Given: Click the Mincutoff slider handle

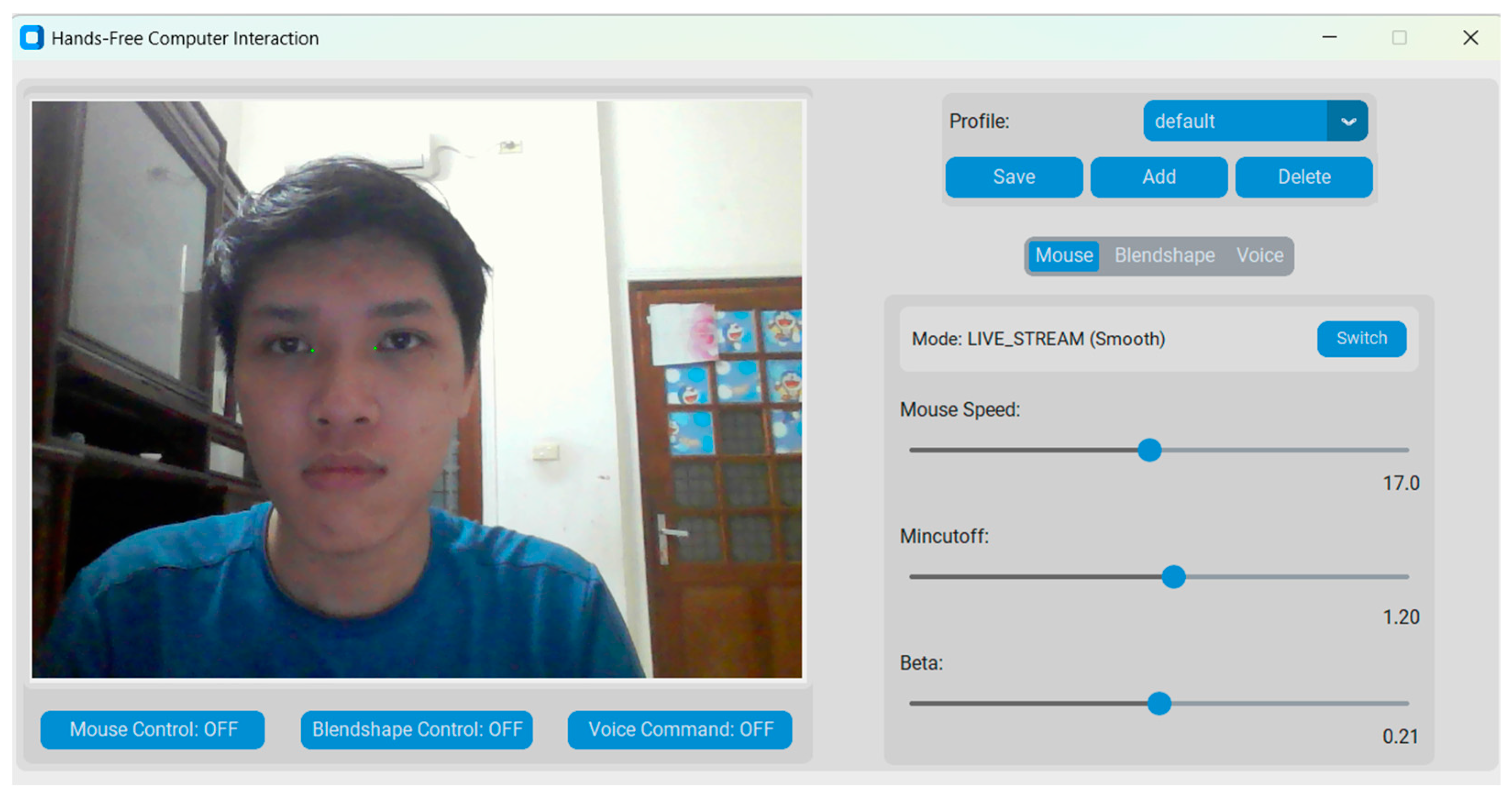Looking at the screenshot, I should [1173, 577].
